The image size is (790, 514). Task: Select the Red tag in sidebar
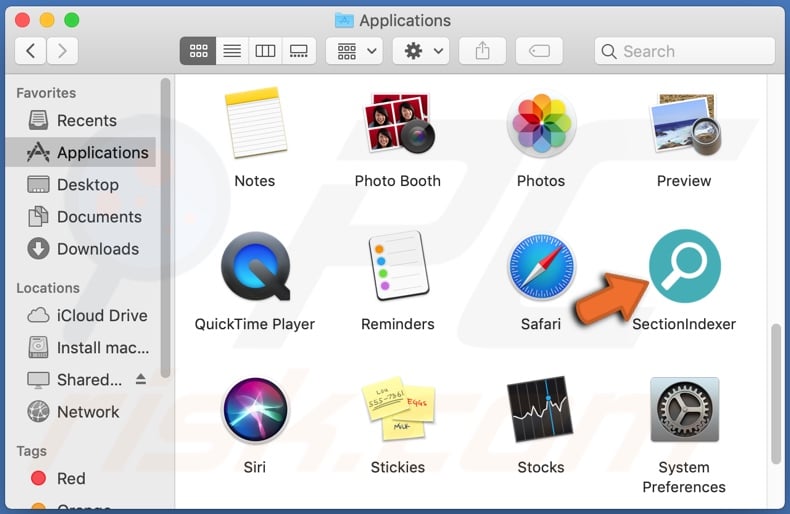tap(70, 479)
